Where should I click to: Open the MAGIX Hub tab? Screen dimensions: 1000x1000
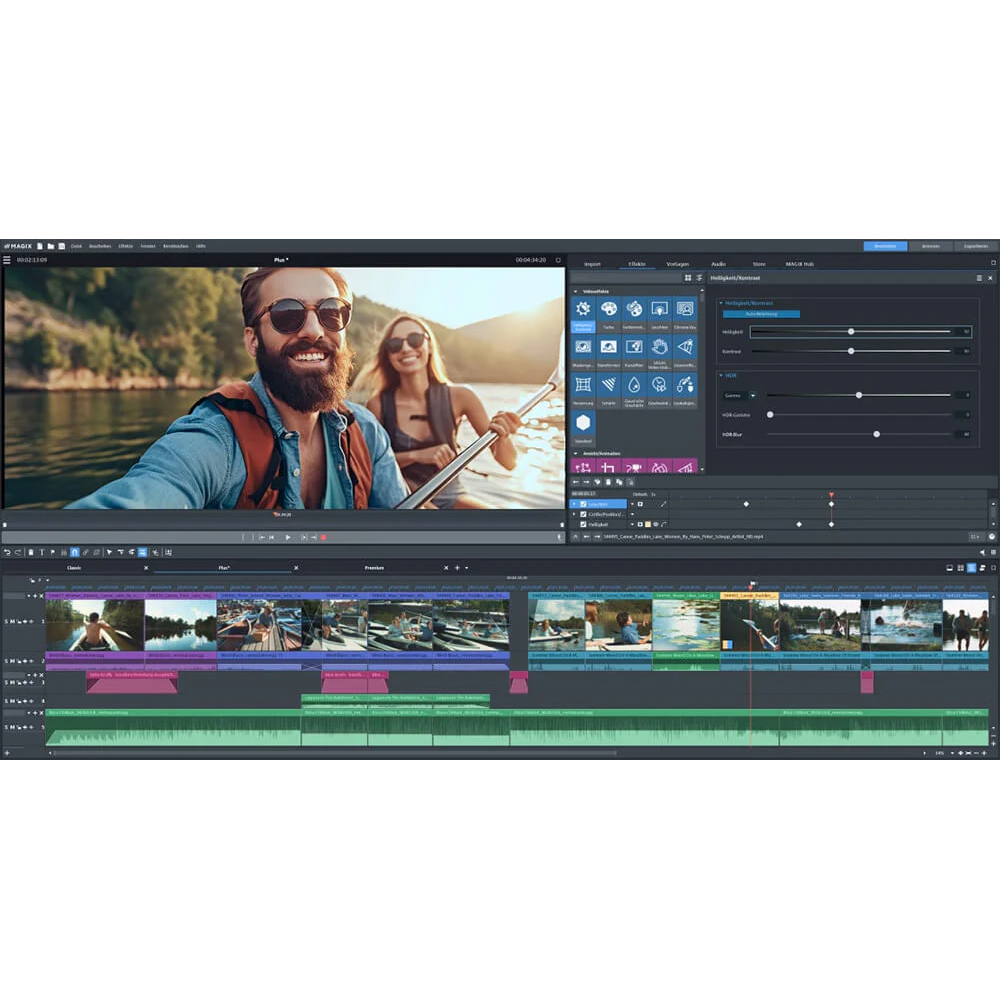(x=799, y=264)
